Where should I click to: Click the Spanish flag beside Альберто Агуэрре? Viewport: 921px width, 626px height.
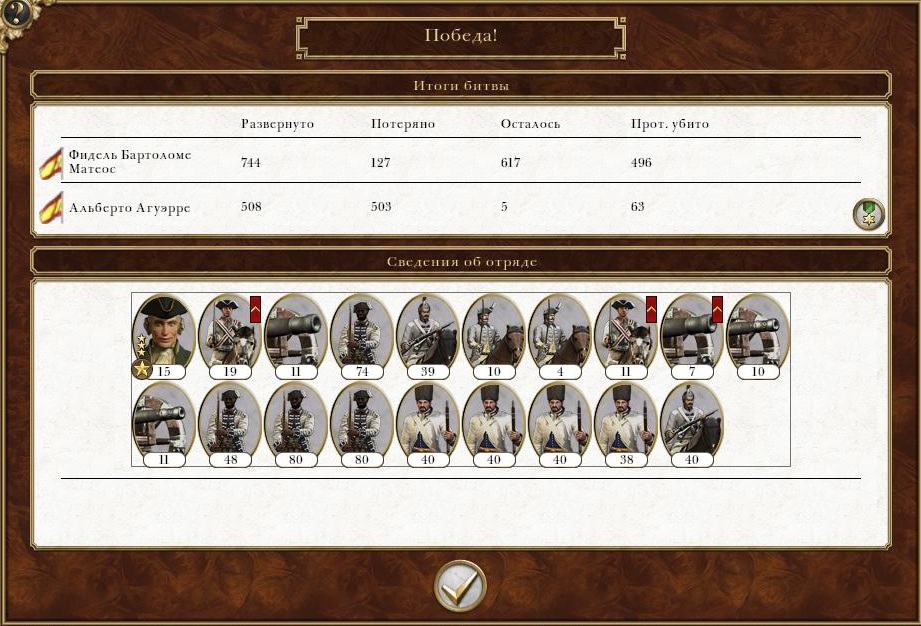click(x=51, y=208)
